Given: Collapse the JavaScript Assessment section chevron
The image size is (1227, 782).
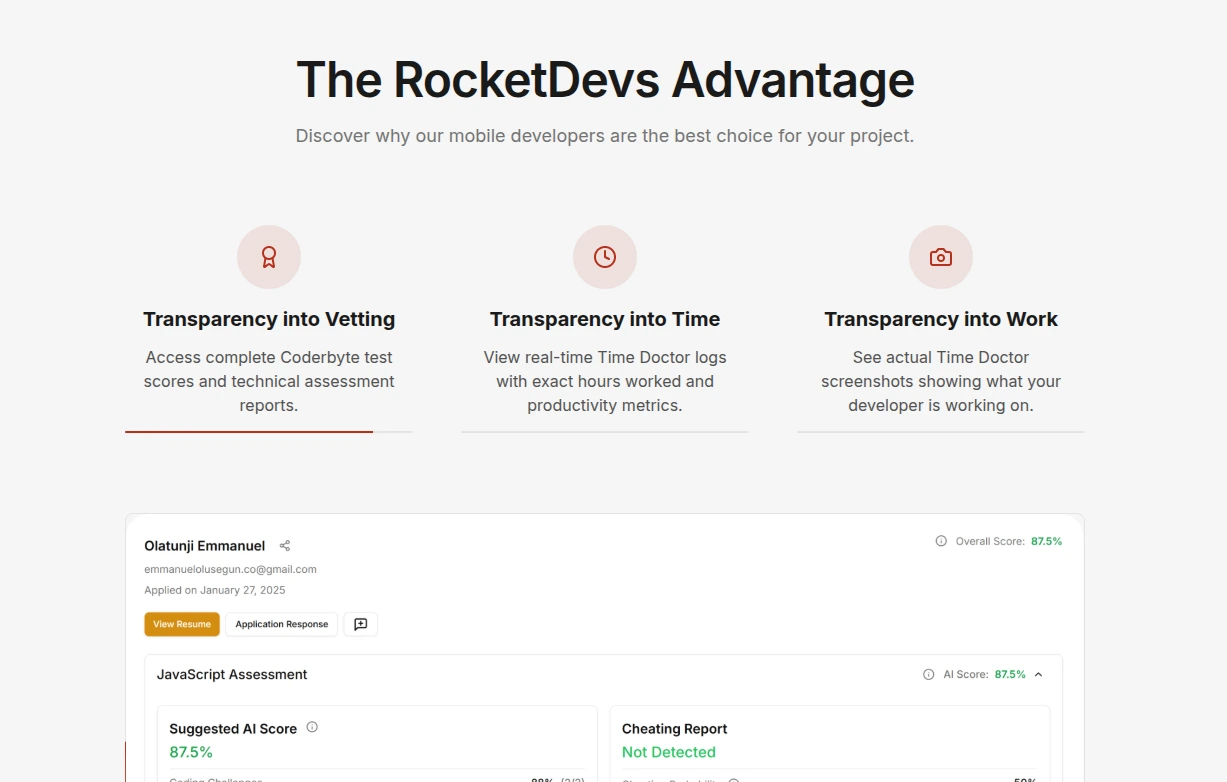Looking at the screenshot, I should pyautogui.click(x=1039, y=675).
